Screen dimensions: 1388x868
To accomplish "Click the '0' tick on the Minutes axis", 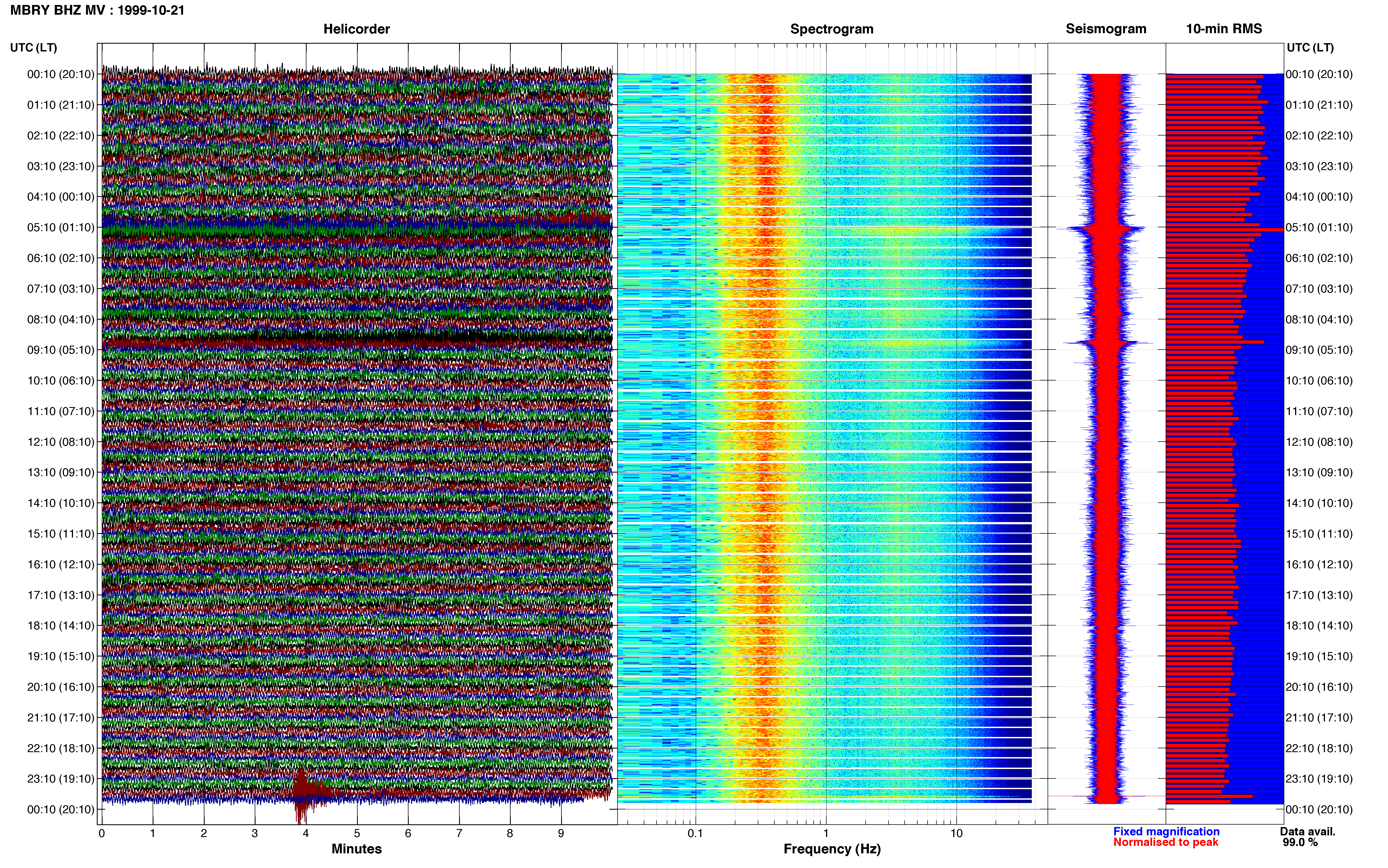I will click(x=101, y=833).
